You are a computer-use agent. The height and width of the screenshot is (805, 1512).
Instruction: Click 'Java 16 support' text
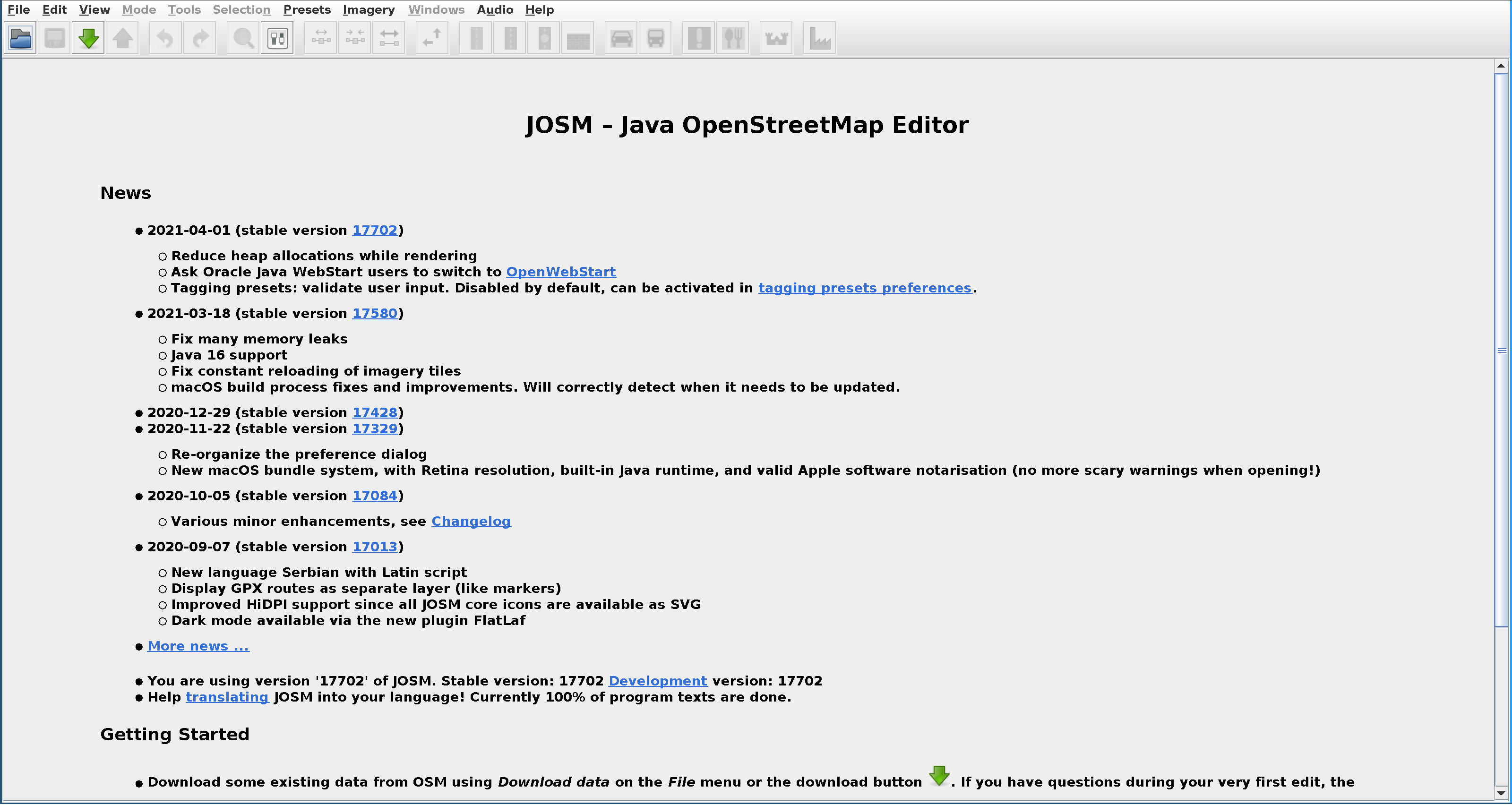point(230,356)
